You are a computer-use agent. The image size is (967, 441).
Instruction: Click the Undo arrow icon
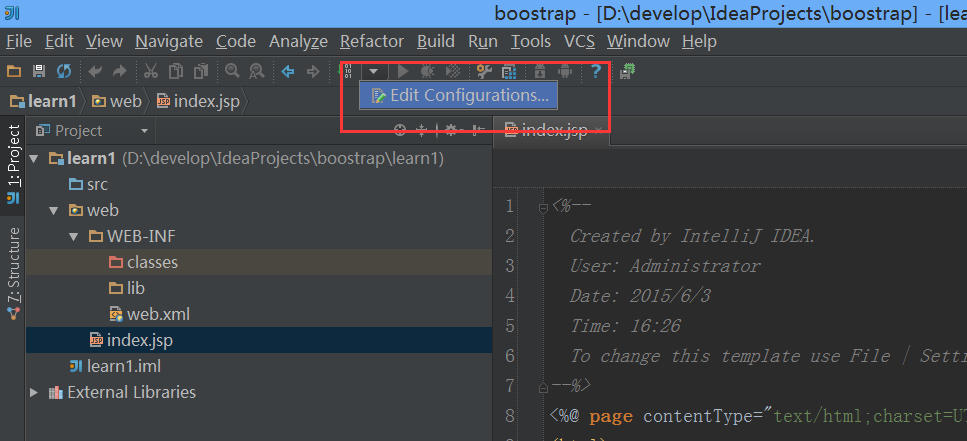94,72
